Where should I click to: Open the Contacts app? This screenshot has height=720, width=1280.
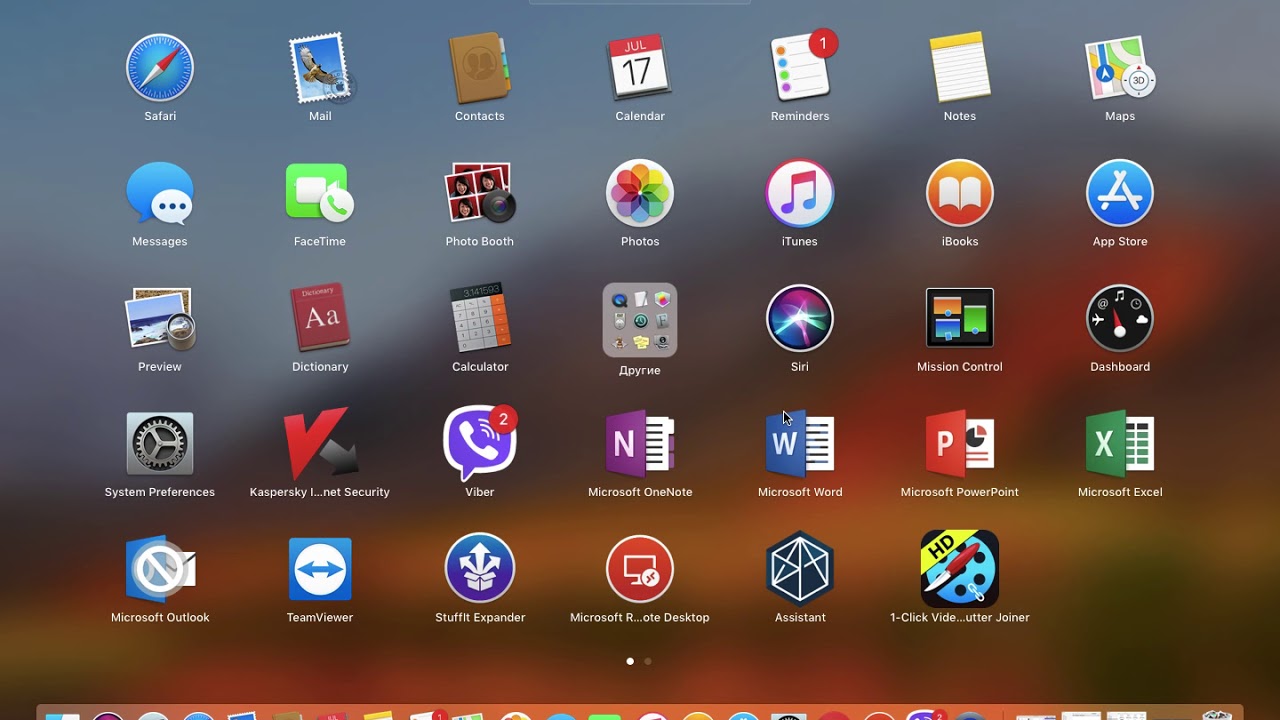point(480,69)
